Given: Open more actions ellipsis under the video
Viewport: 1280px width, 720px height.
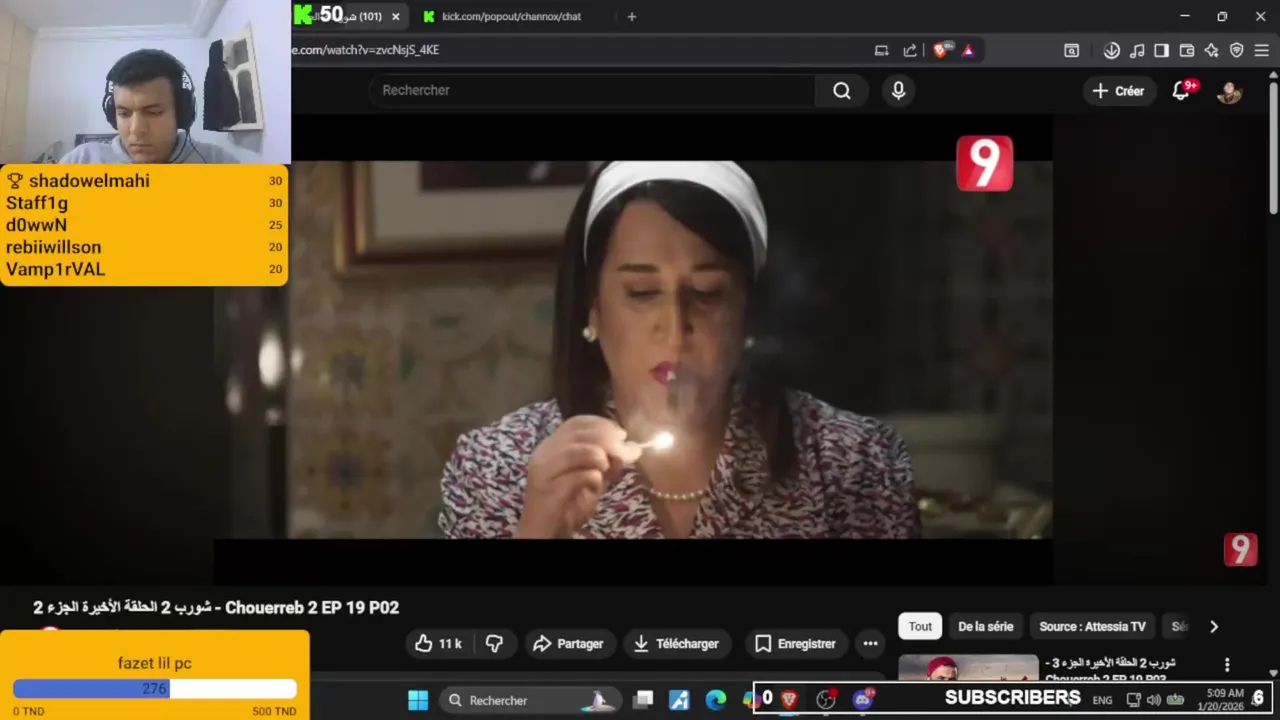Looking at the screenshot, I should 870,644.
